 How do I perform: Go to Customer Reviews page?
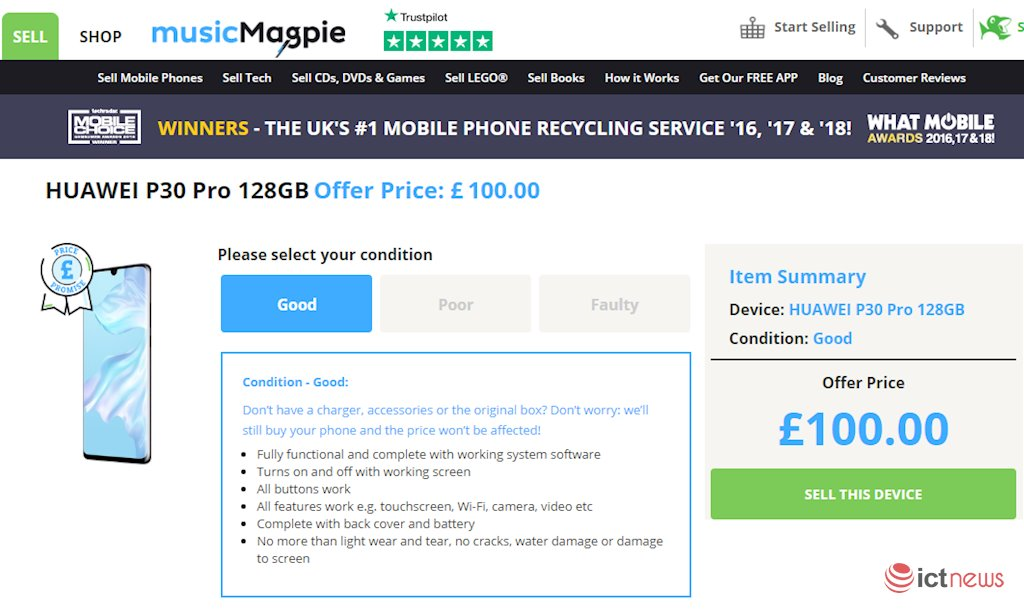[914, 78]
